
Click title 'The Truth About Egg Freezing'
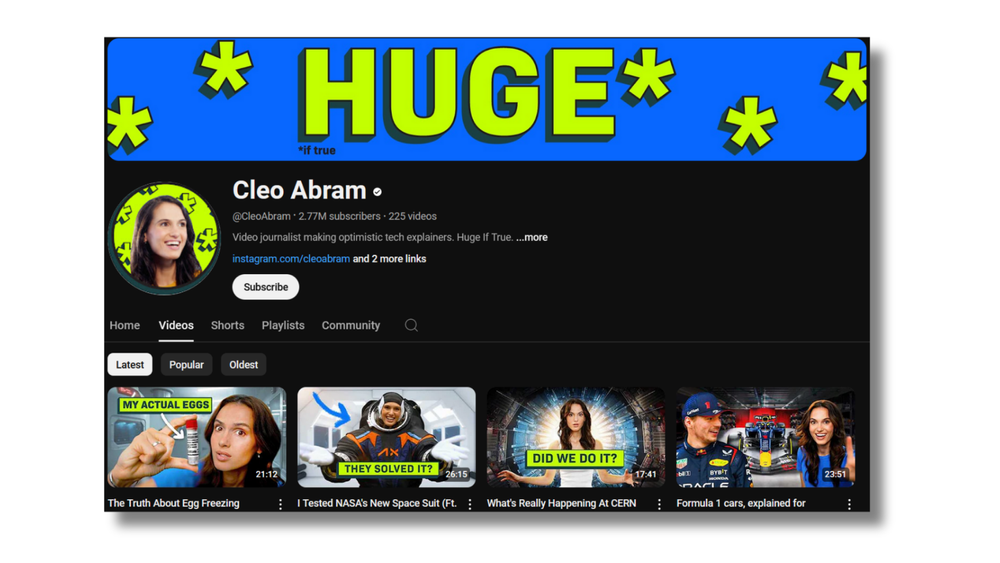pyautogui.click(x=173, y=503)
